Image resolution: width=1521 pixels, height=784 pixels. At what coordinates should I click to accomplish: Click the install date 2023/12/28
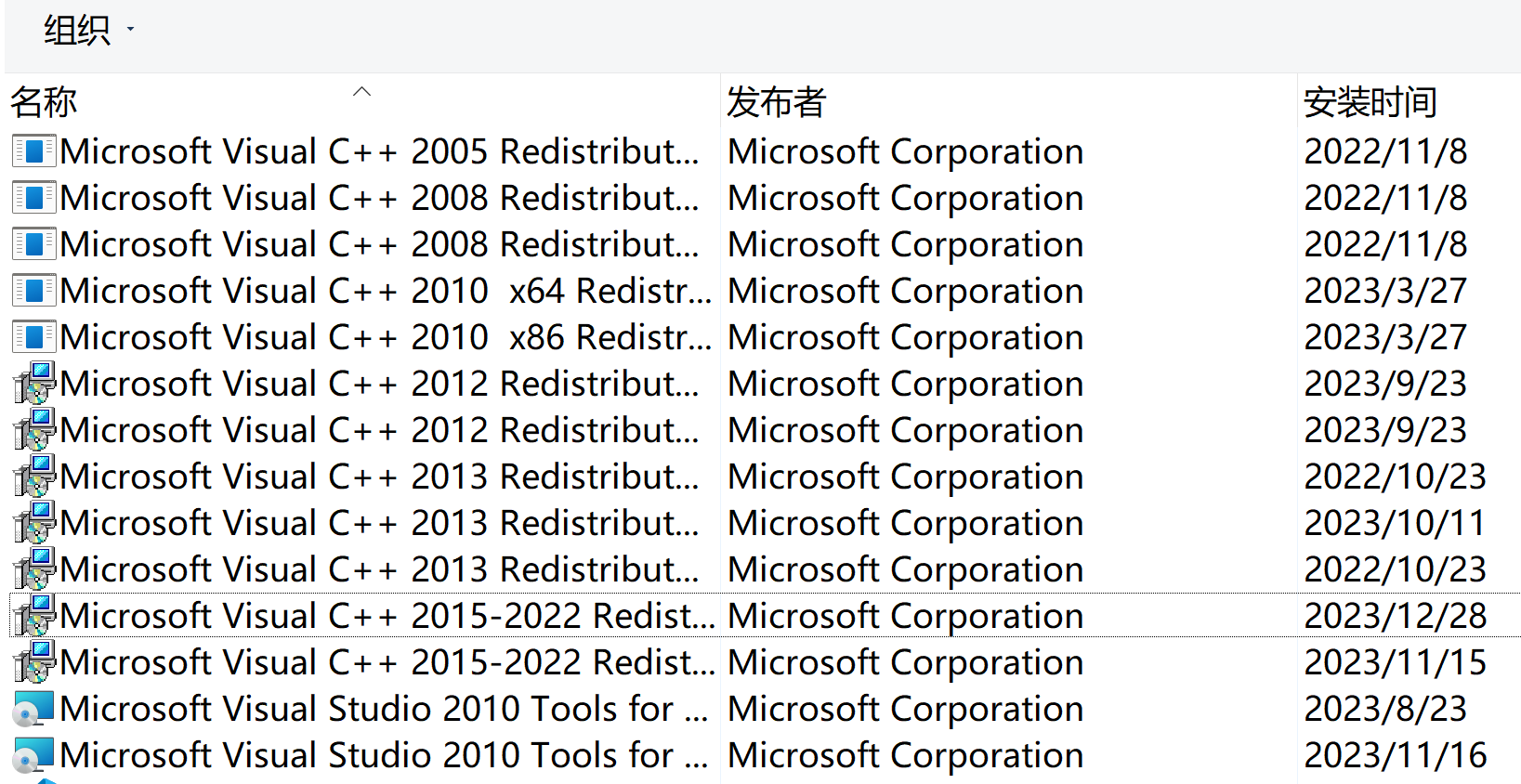[1396, 616]
